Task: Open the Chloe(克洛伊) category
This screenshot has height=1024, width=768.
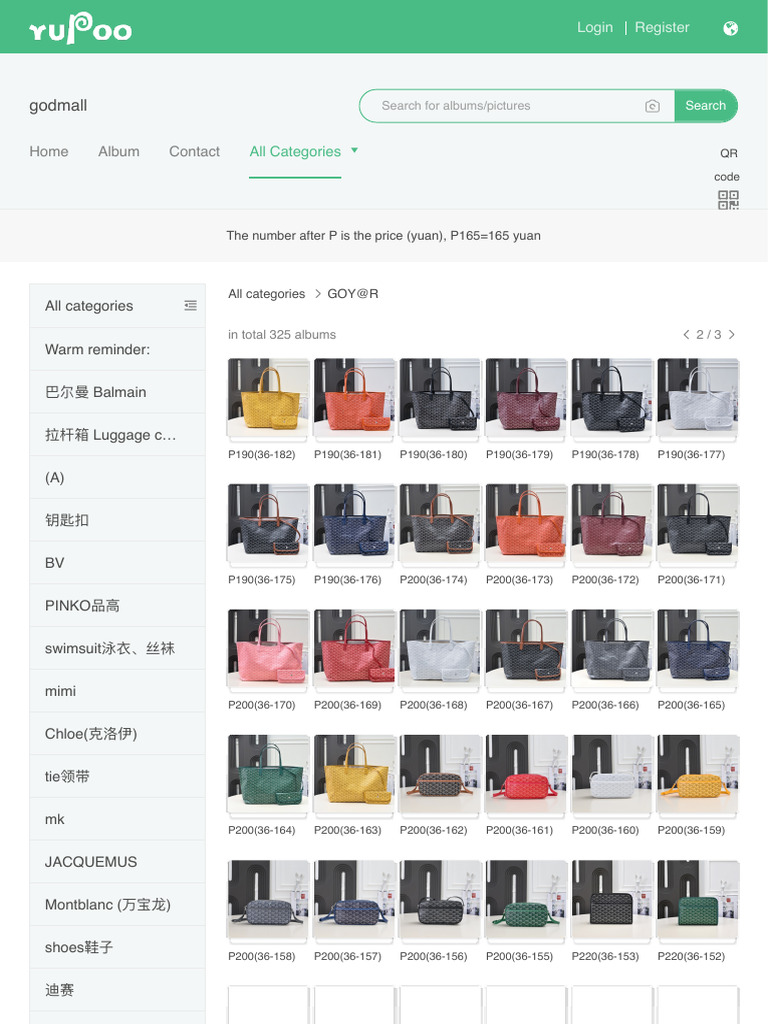Action: click(118, 734)
